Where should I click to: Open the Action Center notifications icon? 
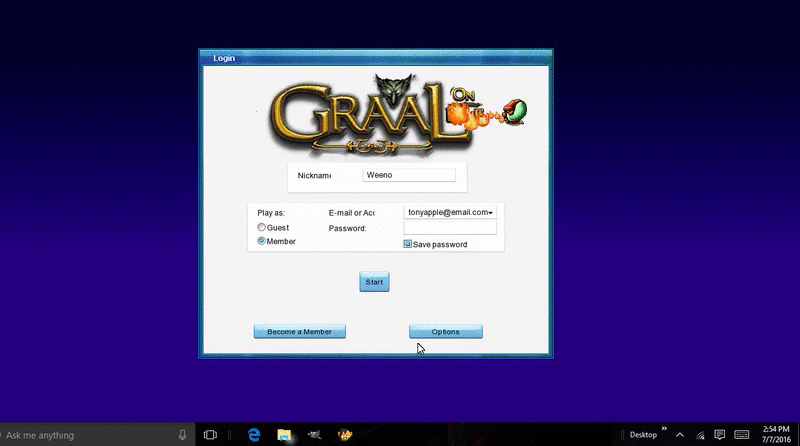click(x=719, y=435)
